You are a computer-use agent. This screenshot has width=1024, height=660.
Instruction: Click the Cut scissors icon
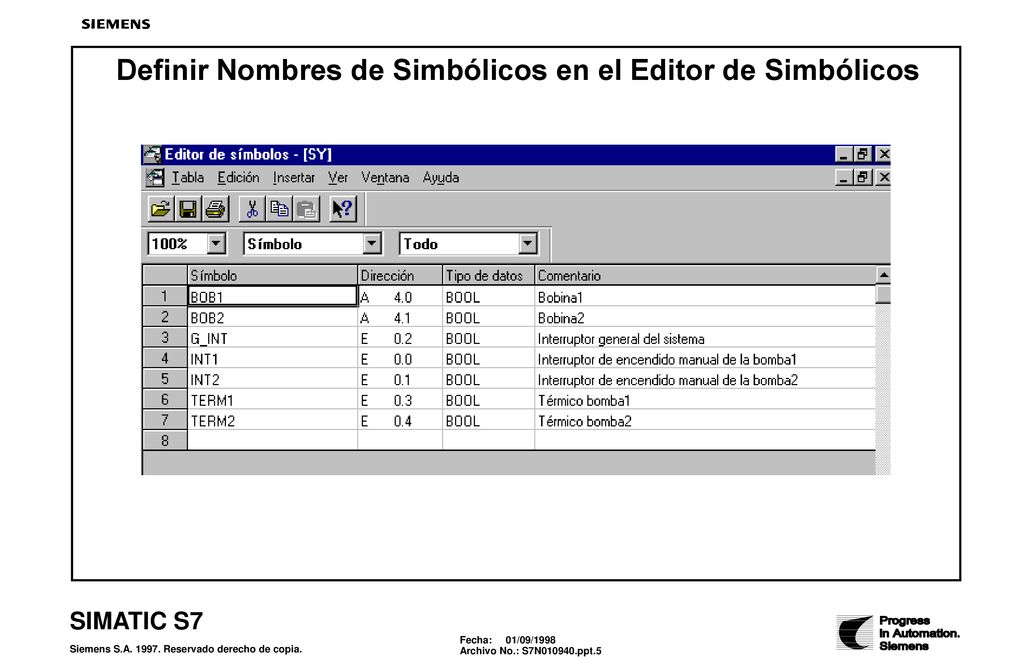[252, 209]
